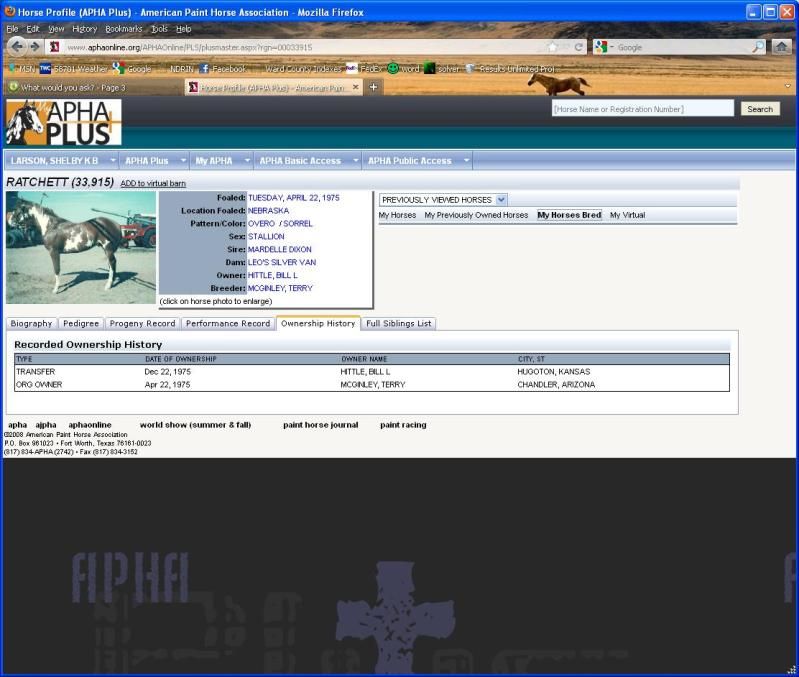
Task: Click ADD to virtual barn link
Action: point(153,183)
